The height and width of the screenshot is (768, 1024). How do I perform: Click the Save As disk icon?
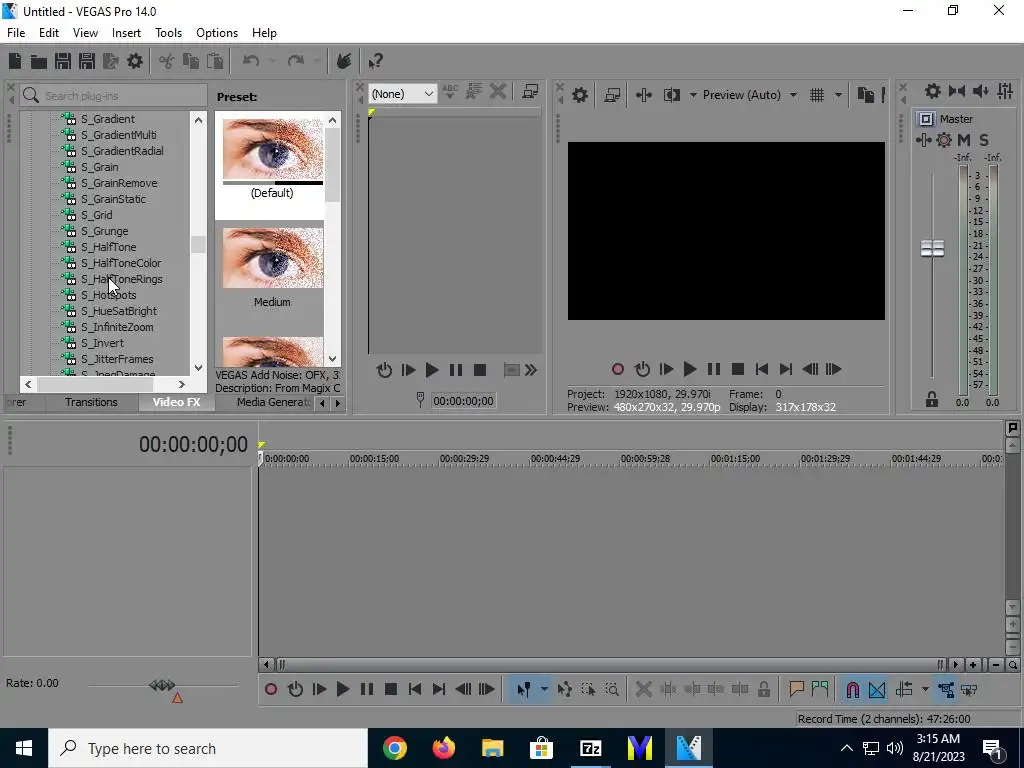click(87, 61)
